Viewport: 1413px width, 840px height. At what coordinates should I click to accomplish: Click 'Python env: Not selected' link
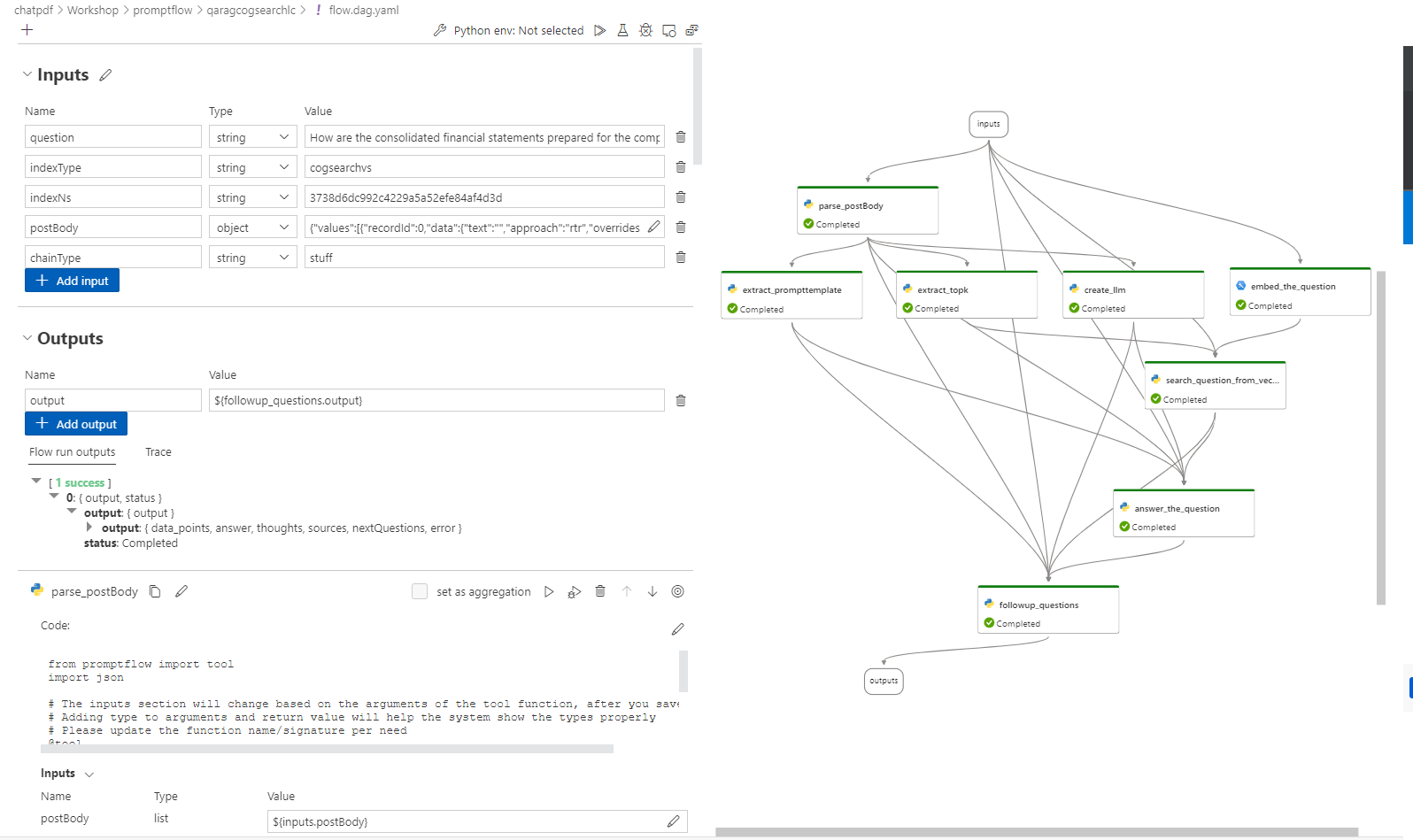tap(519, 30)
